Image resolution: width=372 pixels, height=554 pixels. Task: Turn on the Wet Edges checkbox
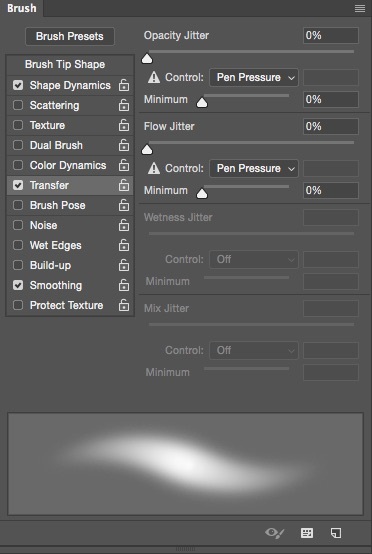(x=18, y=245)
